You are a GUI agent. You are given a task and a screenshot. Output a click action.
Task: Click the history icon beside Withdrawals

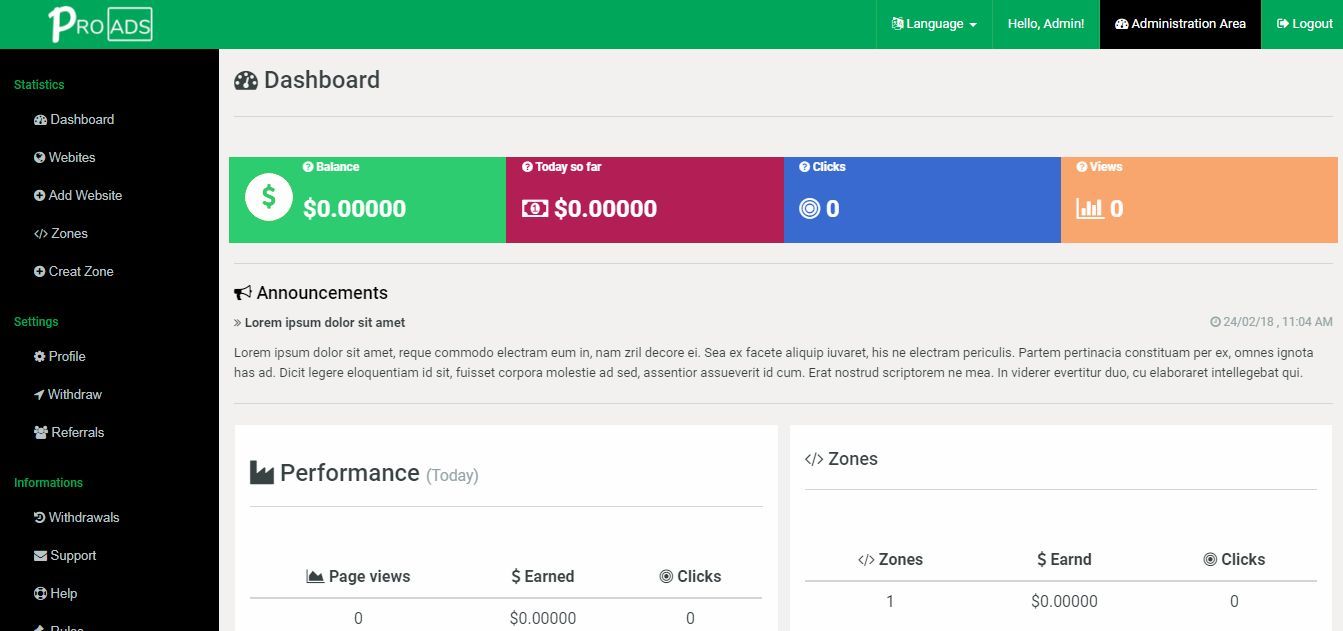(39, 518)
